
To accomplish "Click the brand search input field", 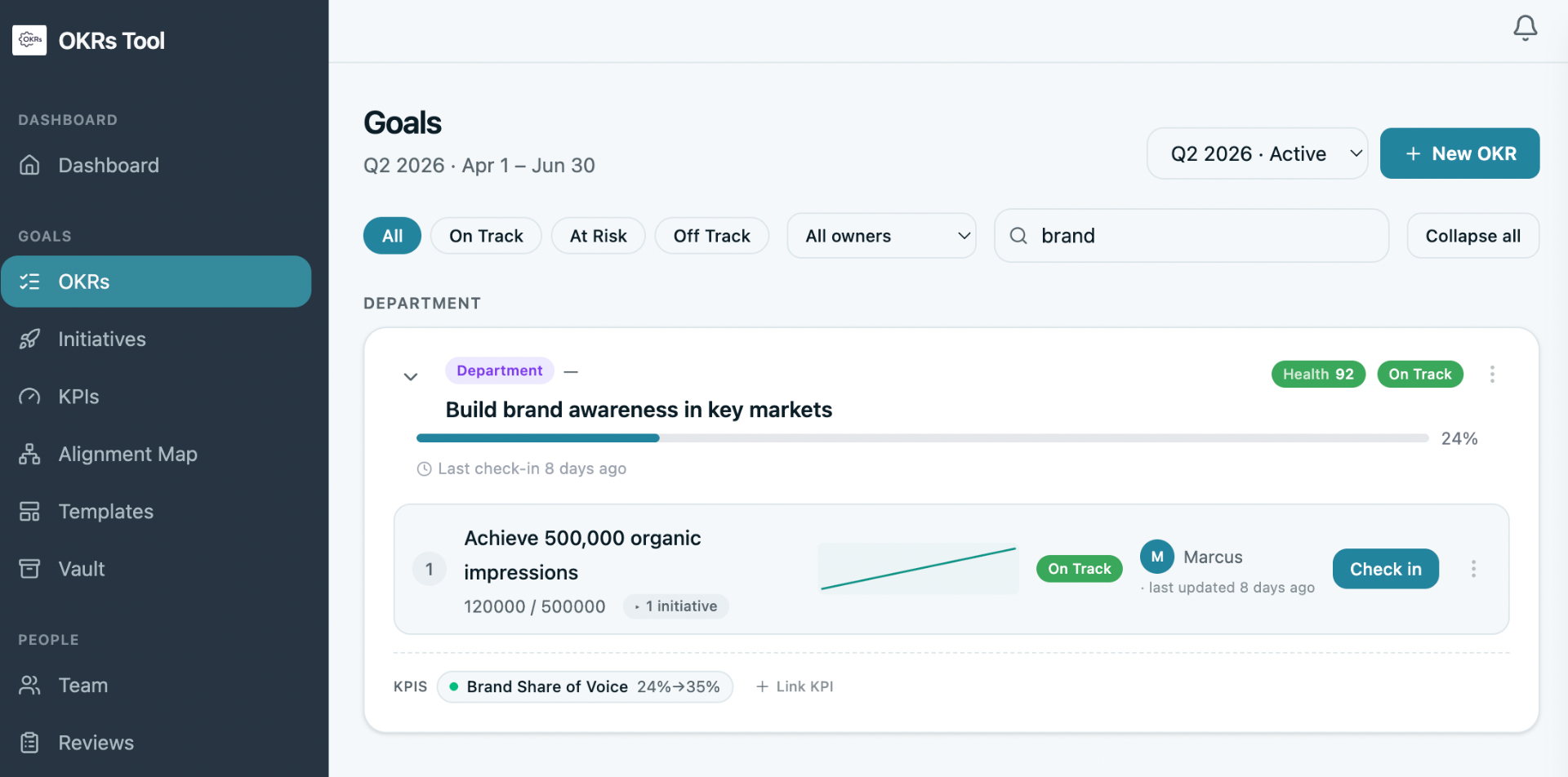I will pyautogui.click(x=1191, y=235).
